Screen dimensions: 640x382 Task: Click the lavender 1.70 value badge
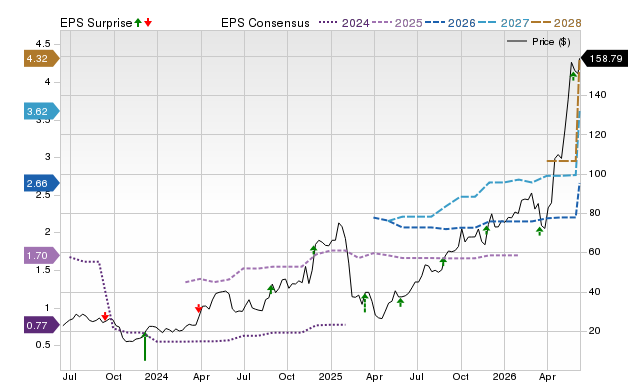41,256
